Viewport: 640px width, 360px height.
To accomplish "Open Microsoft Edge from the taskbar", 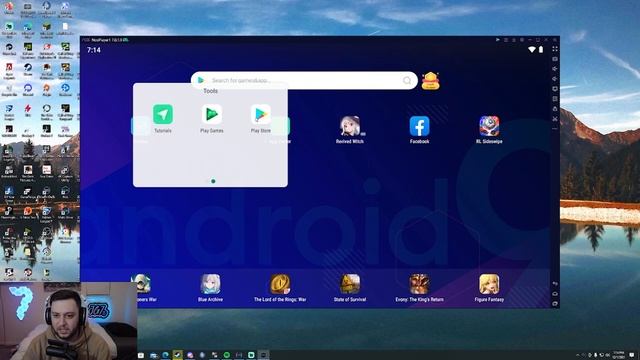I will point(165,355).
